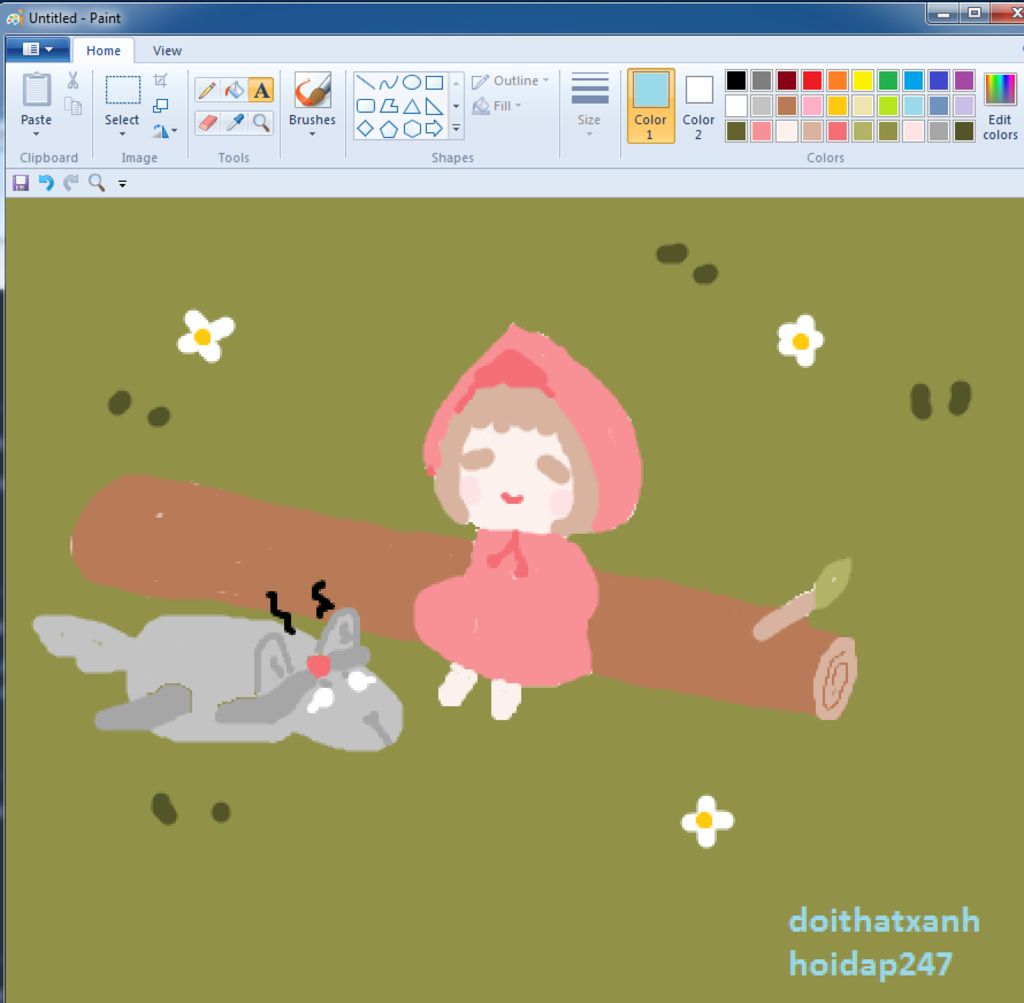Viewport: 1024px width, 1003px height.
Task: Click the Cut scissors icon
Action: (x=72, y=81)
